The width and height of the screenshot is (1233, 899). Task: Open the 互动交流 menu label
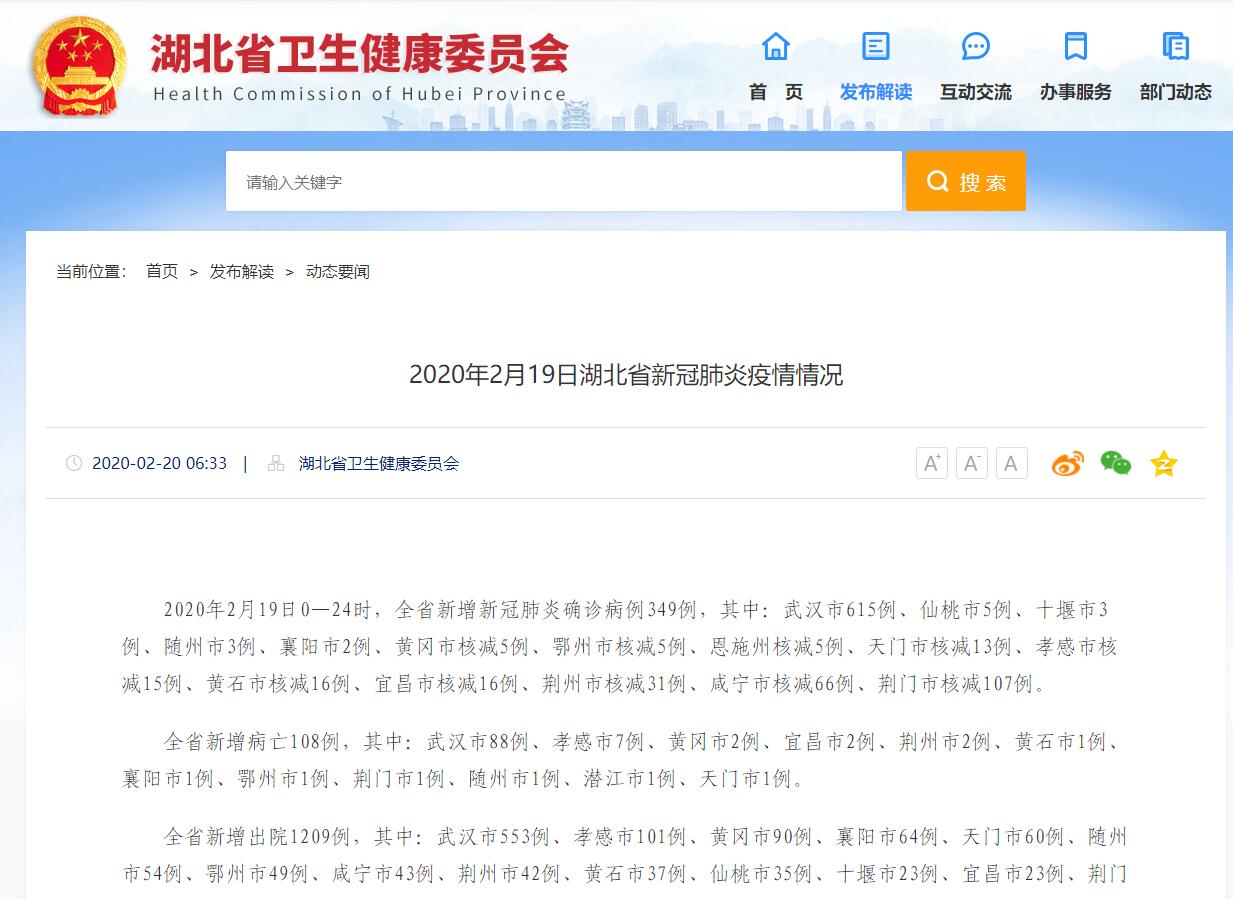[x=976, y=92]
